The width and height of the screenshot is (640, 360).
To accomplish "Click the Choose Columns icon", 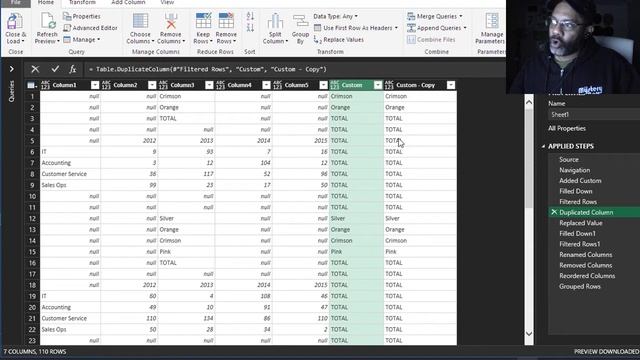I will pos(140,21).
